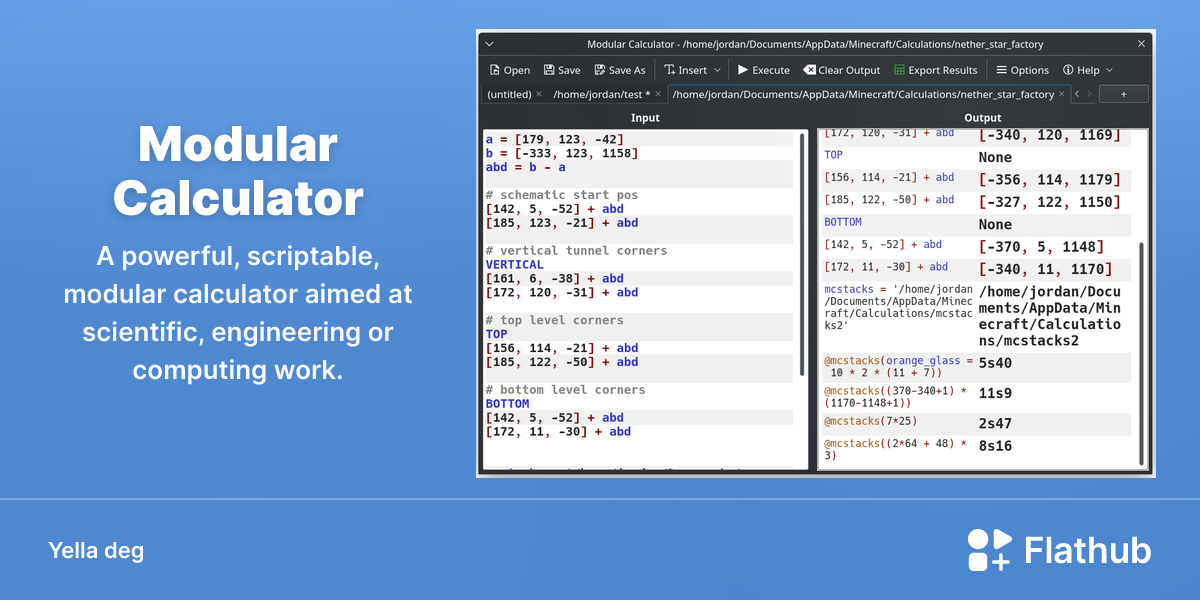Image resolution: width=1200 pixels, height=600 pixels.
Task: Click the output result '5s40'
Action: coord(995,364)
